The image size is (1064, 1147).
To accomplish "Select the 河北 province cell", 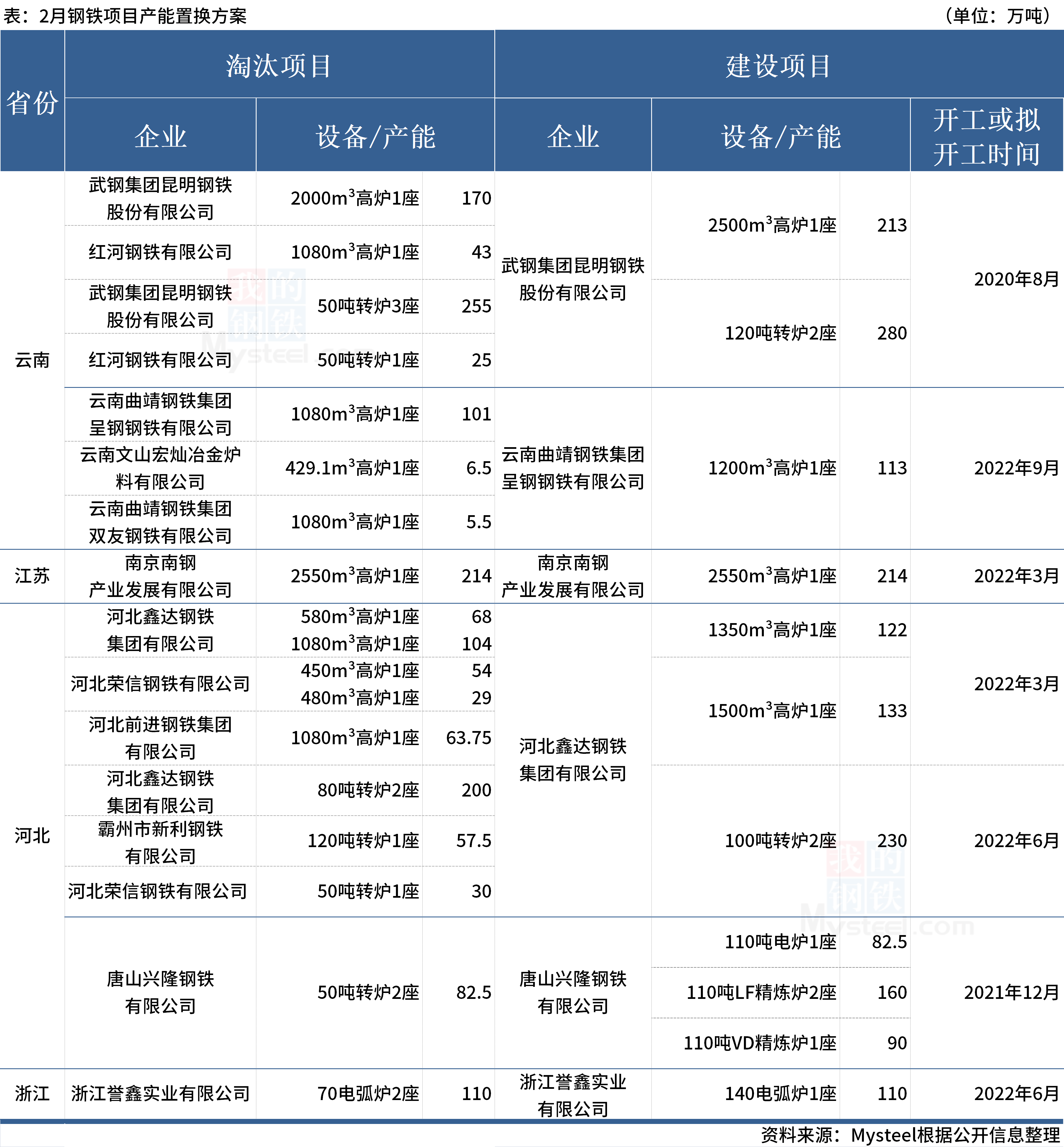I will tap(32, 836).
